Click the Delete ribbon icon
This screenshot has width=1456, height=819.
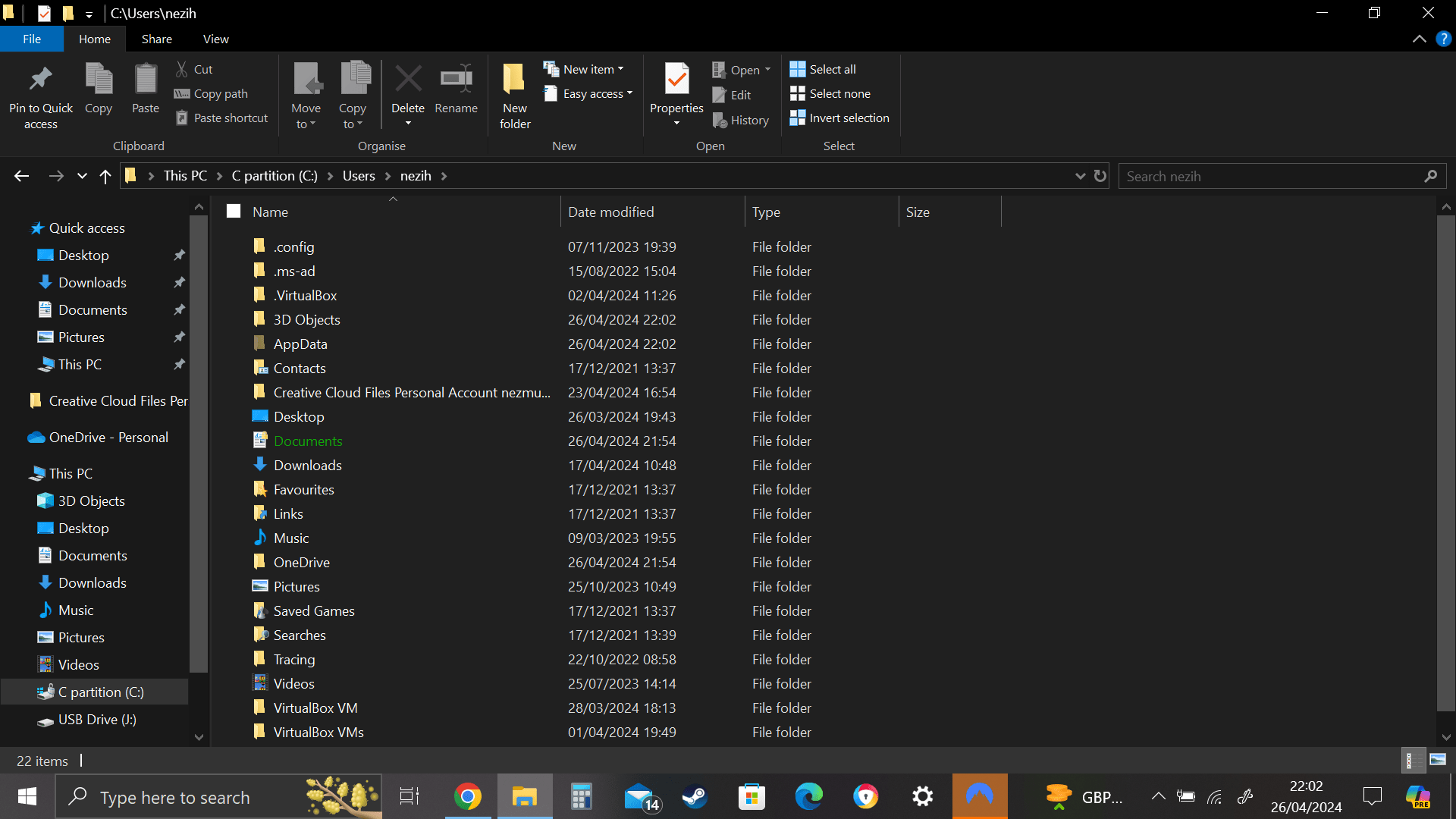pyautogui.click(x=408, y=80)
